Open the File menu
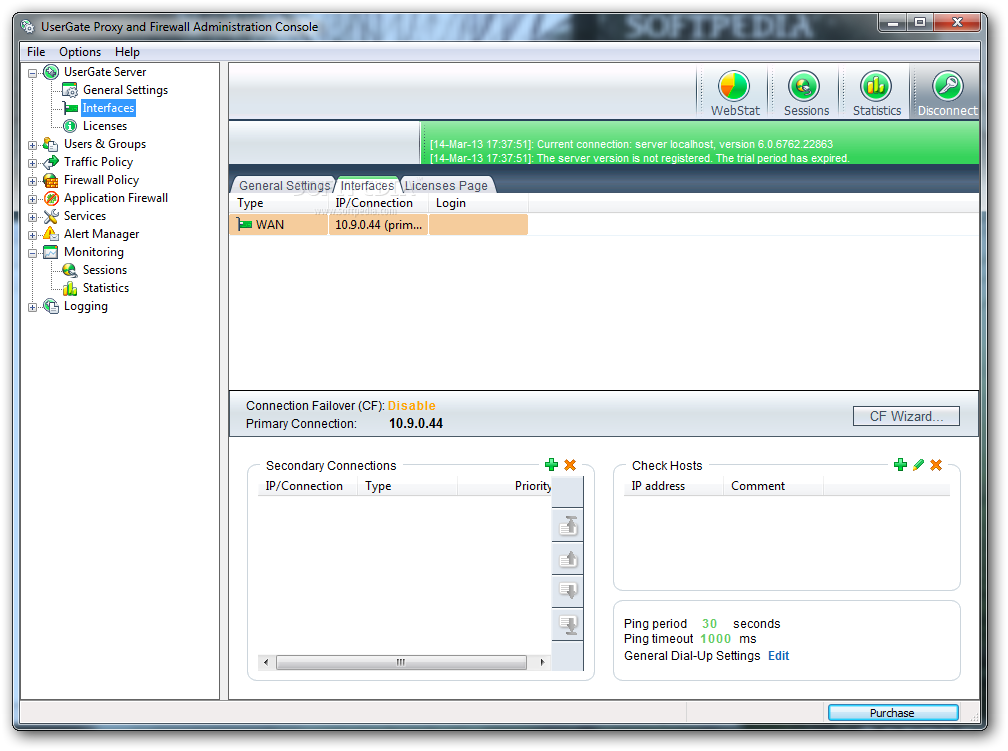The height and width of the screenshot is (751, 1008). click(36, 52)
